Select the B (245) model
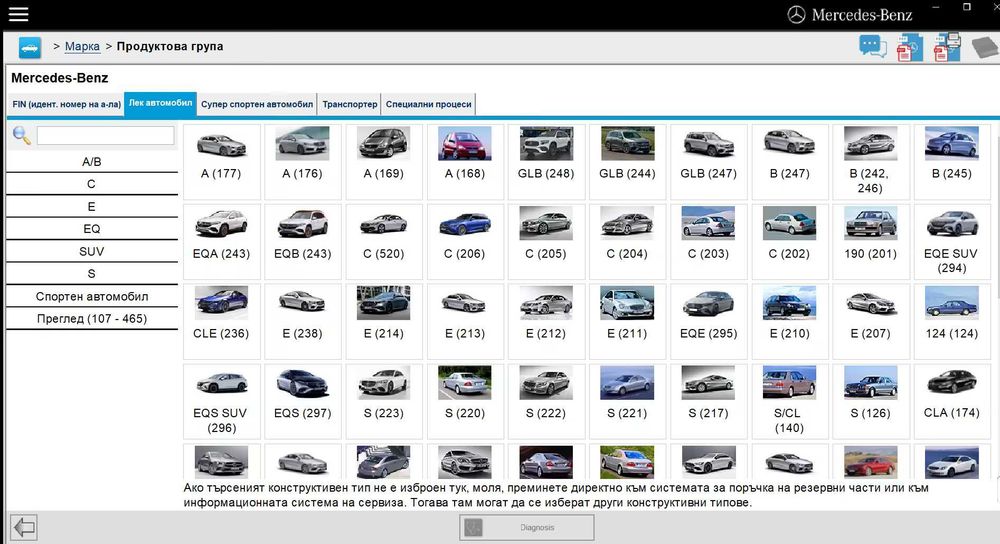 coord(952,162)
